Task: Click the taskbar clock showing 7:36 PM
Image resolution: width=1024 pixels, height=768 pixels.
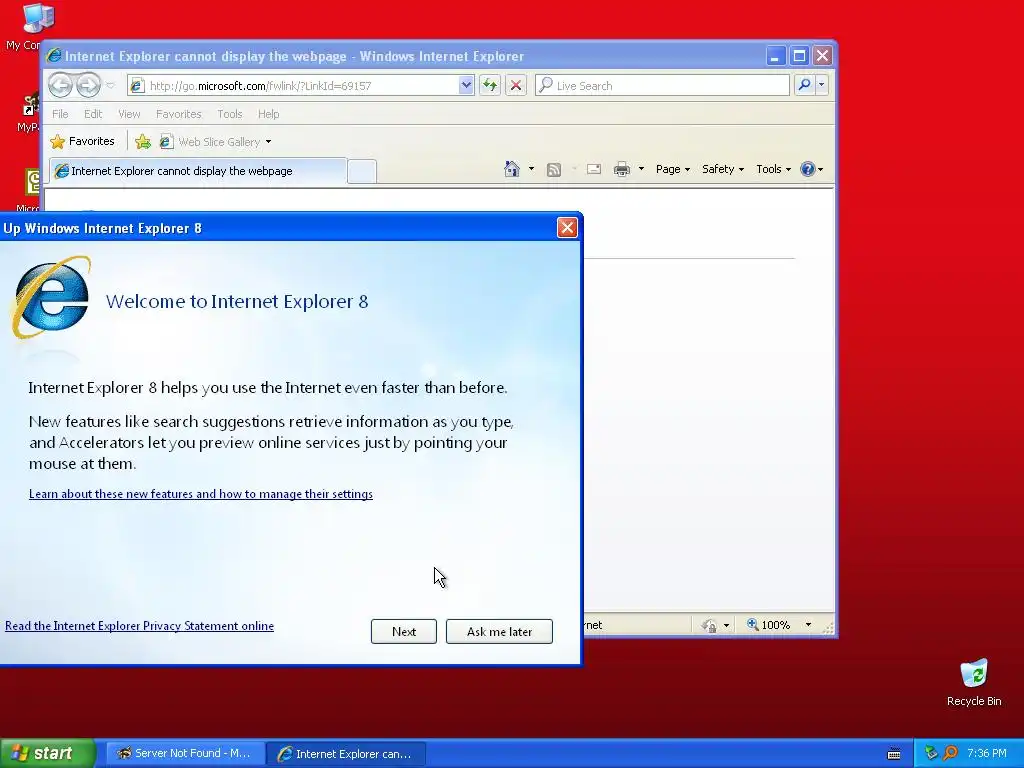Action: (x=987, y=754)
